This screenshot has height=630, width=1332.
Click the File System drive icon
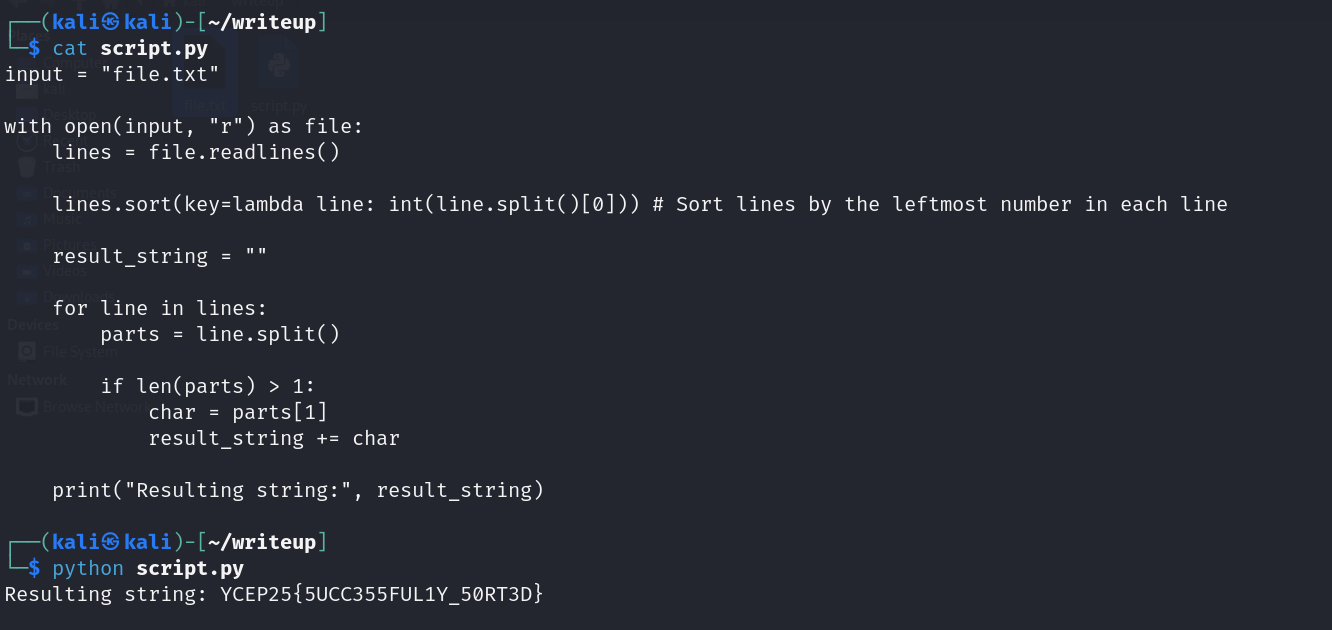(27, 351)
